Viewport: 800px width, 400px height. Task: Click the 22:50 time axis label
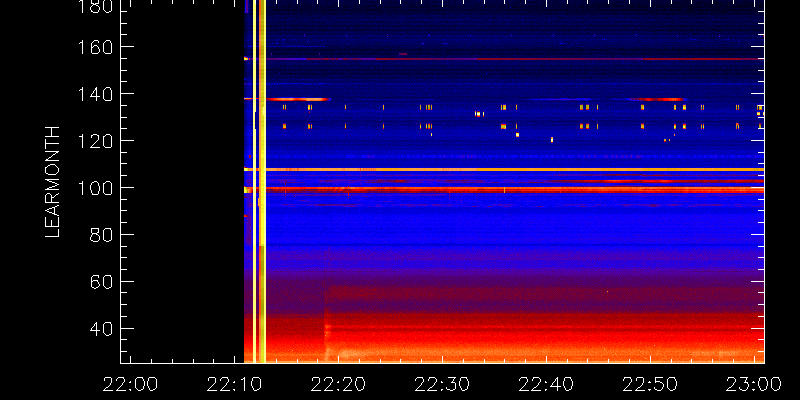[651, 384]
